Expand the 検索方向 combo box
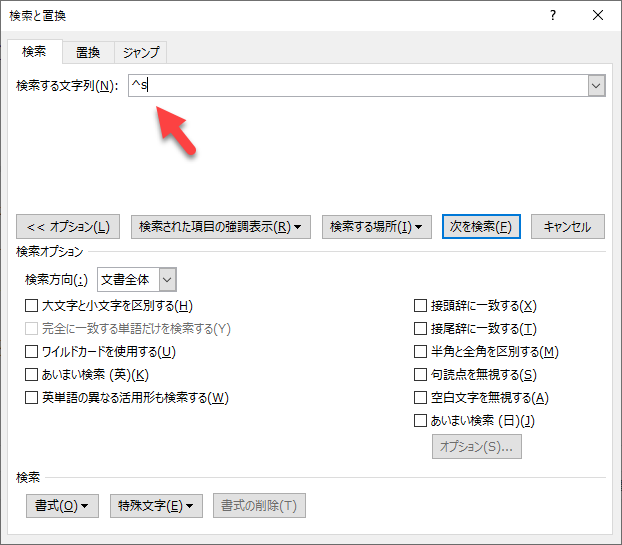 point(167,280)
